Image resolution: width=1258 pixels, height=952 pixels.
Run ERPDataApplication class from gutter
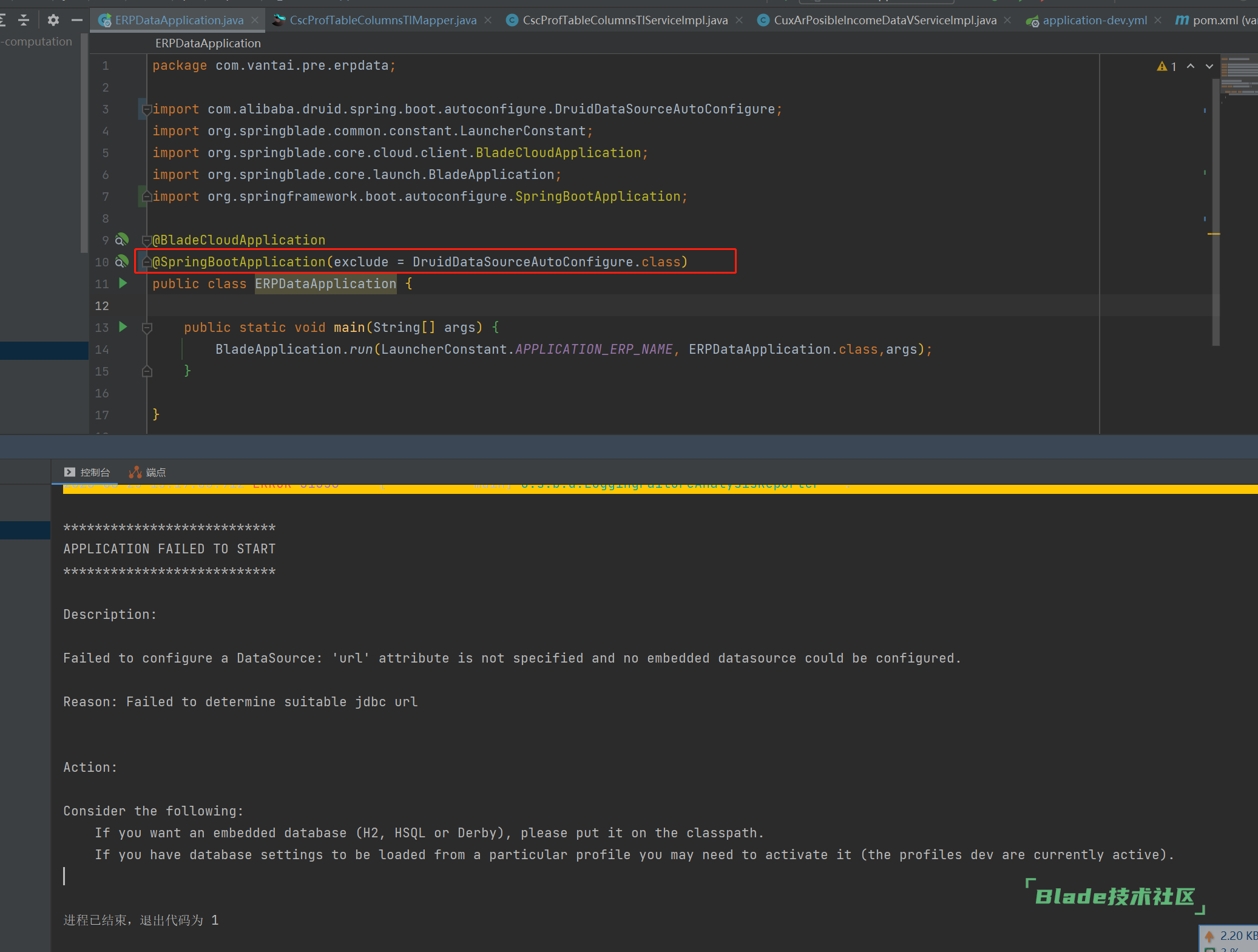tap(123, 283)
